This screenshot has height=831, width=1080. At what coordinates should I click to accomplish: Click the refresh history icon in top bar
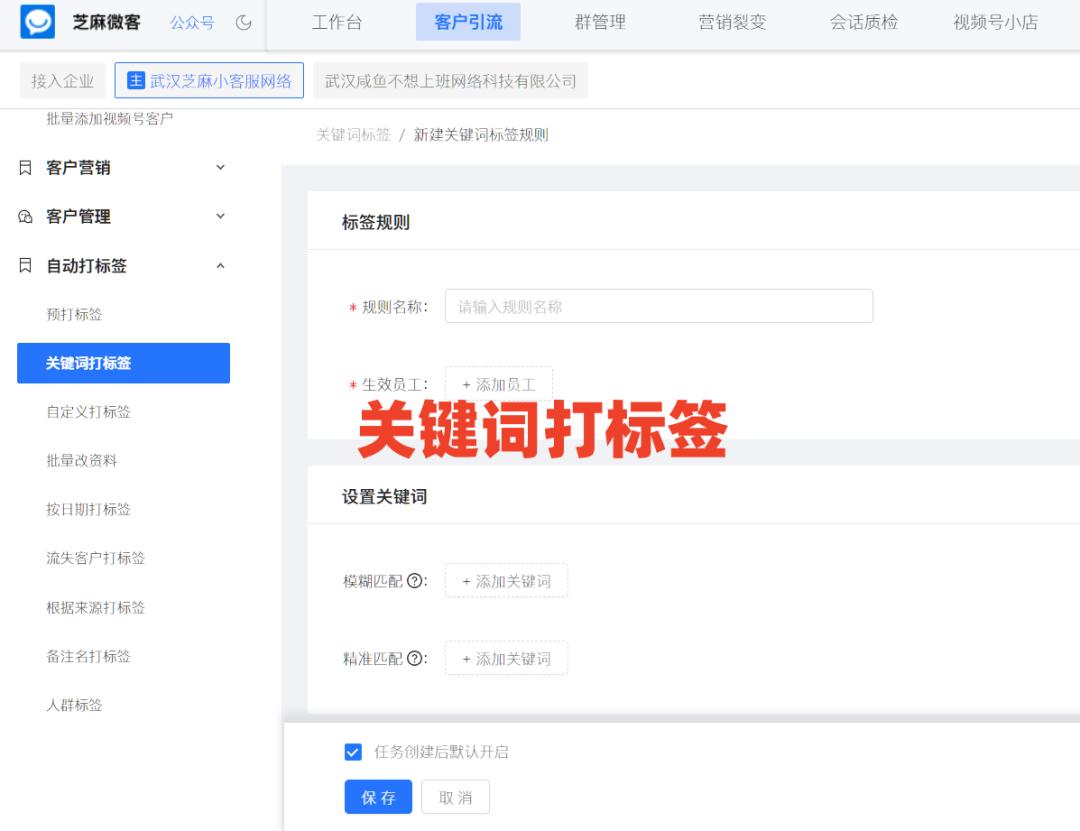pyautogui.click(x=244, y=22)
